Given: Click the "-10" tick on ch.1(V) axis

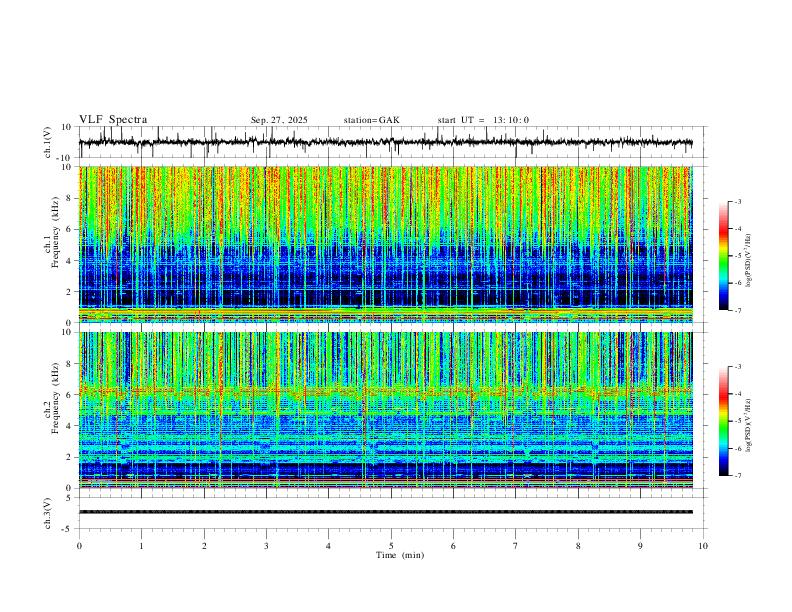Looking at the screenshot, I should (x=66, y=158).
